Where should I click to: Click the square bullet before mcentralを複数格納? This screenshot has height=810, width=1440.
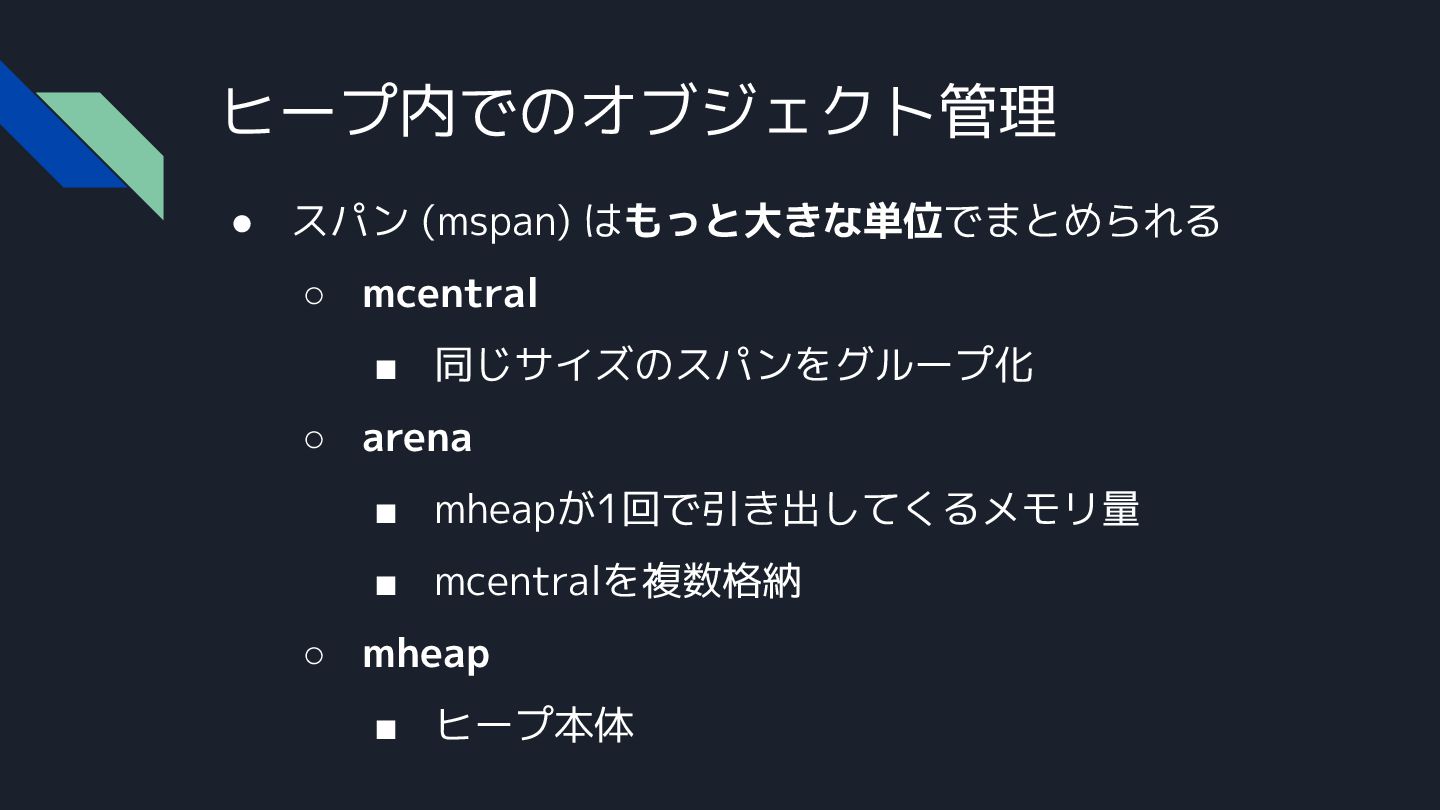(386, 585)
